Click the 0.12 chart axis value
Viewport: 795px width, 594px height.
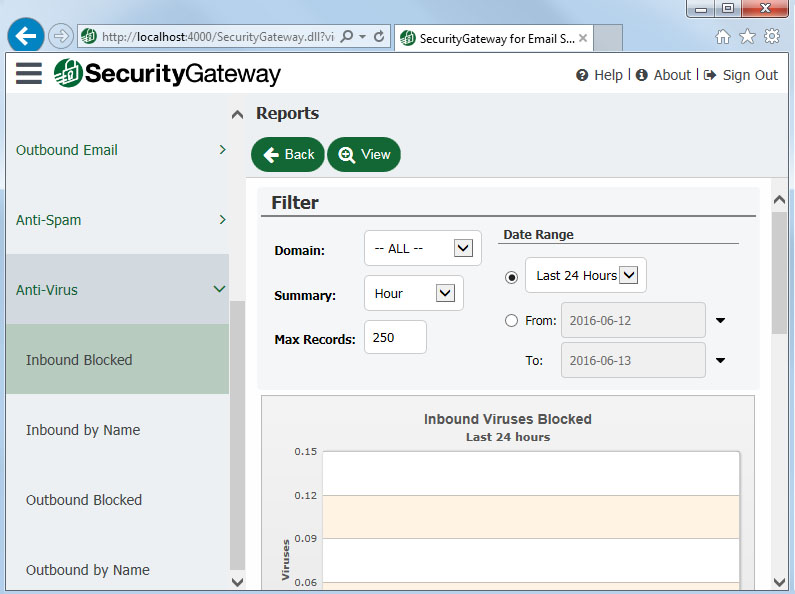[306, 495]
